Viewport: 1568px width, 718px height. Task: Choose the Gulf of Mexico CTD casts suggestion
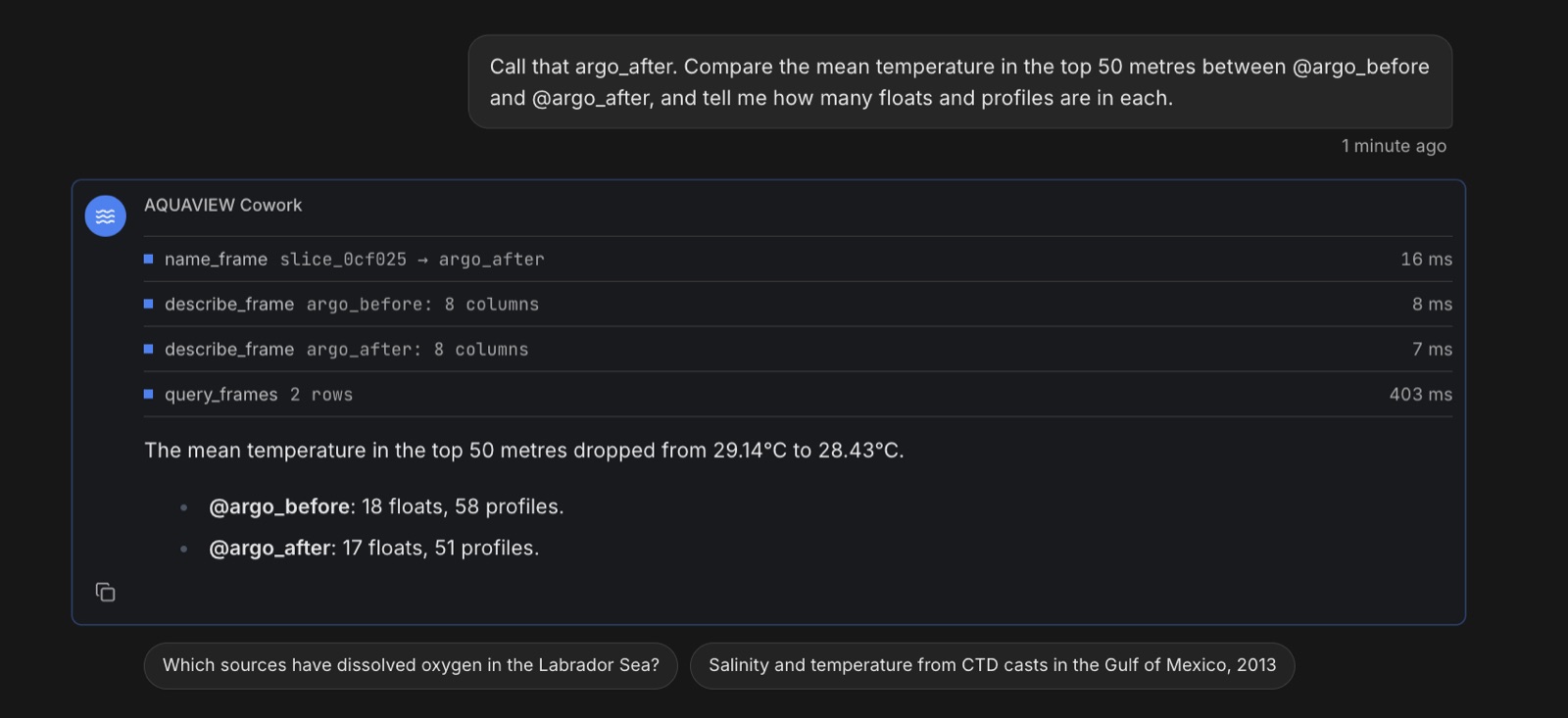[x=992, y=665]
